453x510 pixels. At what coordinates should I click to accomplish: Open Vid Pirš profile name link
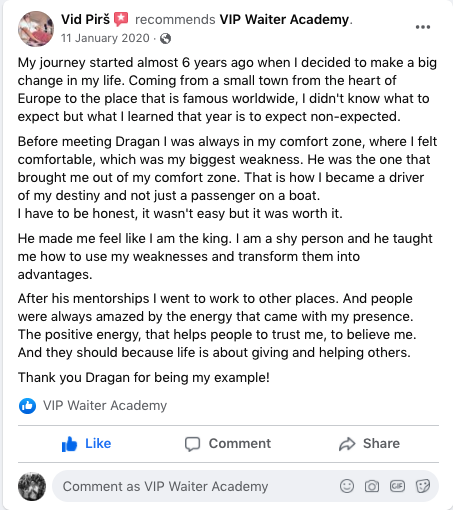coord(85,19)
